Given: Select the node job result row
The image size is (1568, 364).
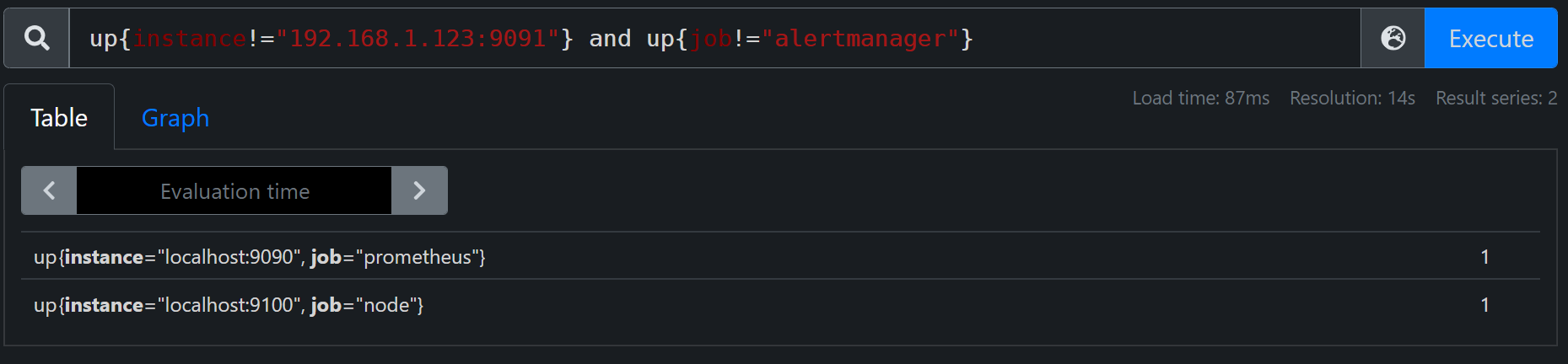Looking at the screenshot, I should point(780,304).
